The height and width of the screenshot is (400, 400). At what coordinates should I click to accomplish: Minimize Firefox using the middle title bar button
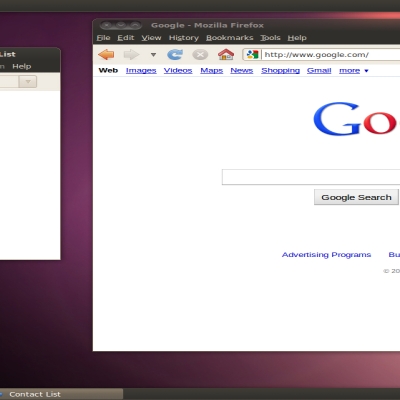(121, 25)
